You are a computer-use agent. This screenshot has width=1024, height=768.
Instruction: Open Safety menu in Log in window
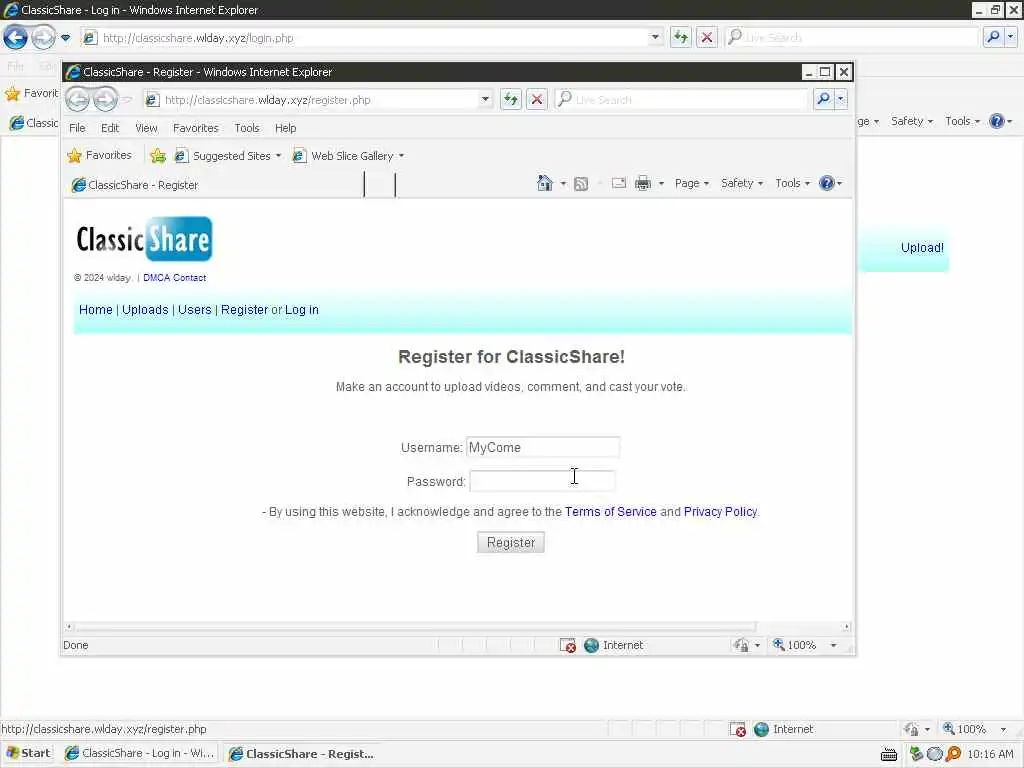912,121
